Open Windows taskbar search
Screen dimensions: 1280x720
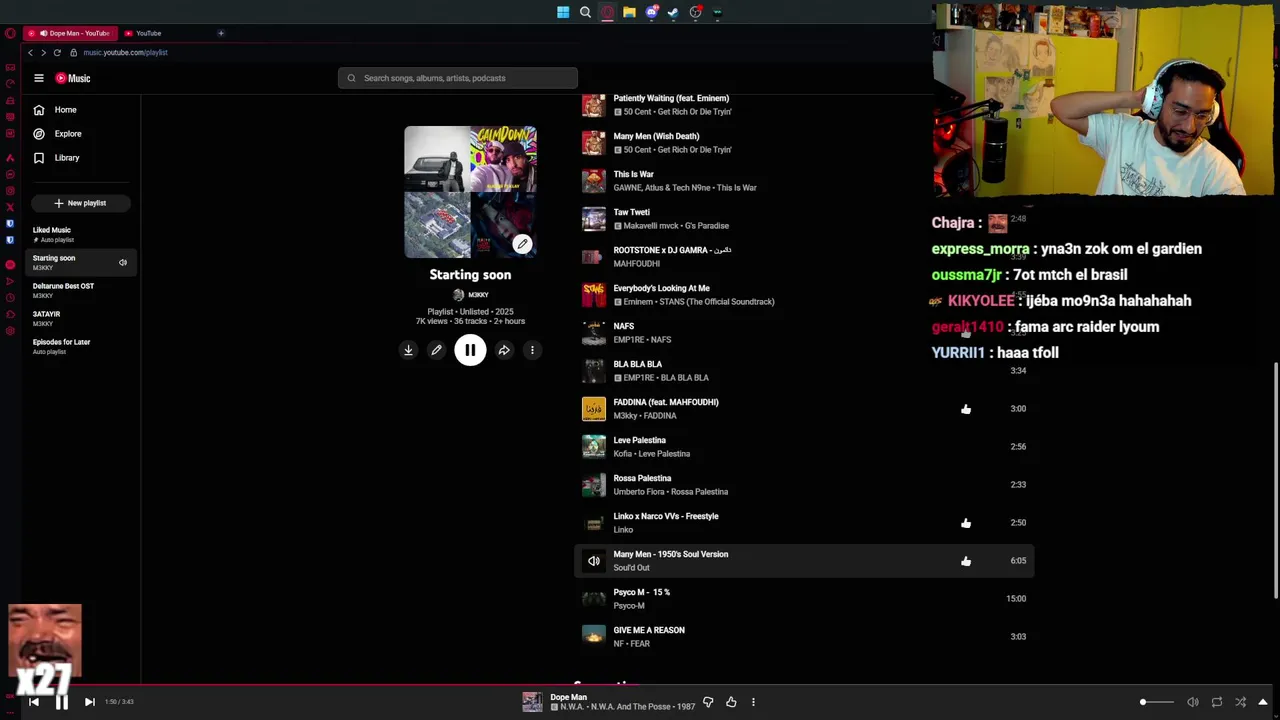[x=585, y=12]
